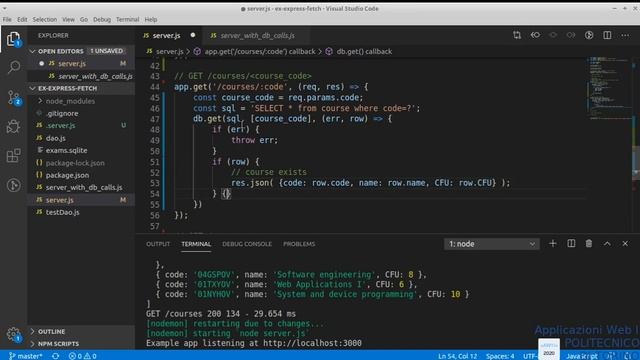Switch to the server_with_db_calls.js editor tab
Image resolution: width=640 pixels, height=360 pixels.
[257, 36]
